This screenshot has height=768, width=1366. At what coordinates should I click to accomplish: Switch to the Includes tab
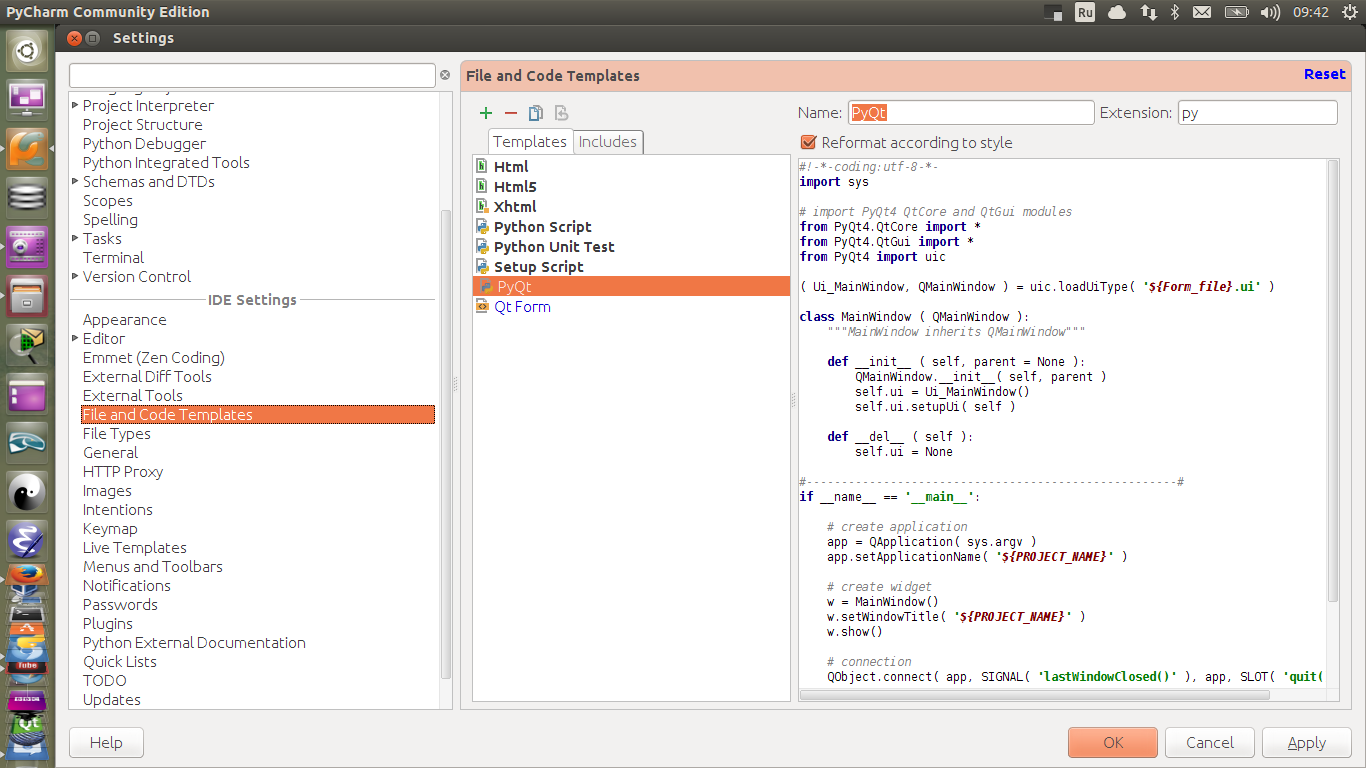click(608, 142)
